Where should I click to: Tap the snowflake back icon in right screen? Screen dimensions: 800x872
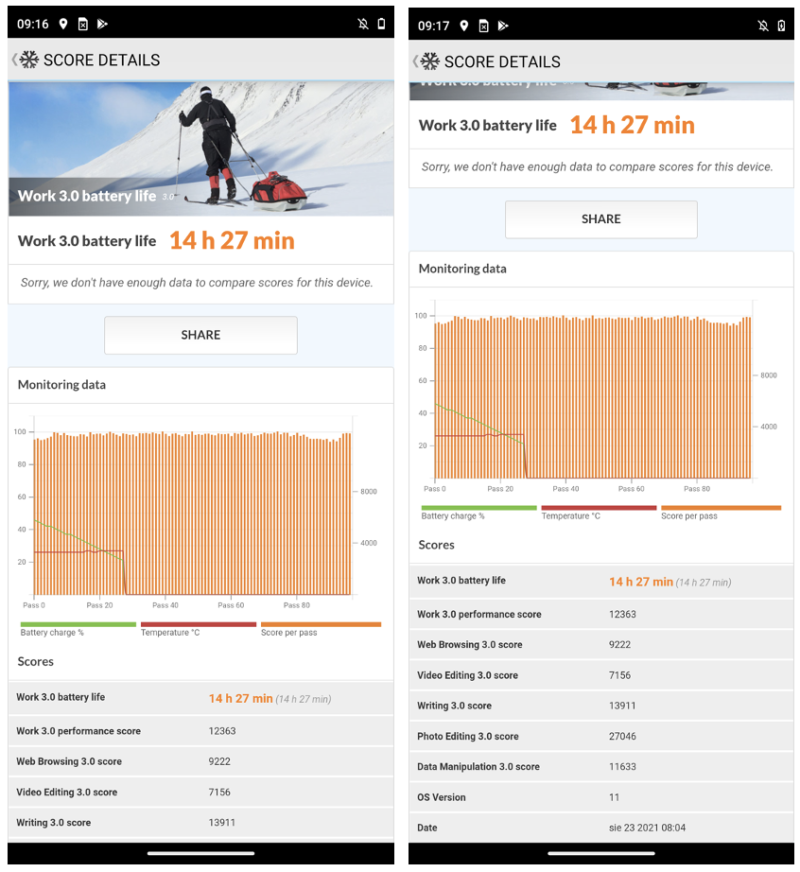(x=429, y=61)
